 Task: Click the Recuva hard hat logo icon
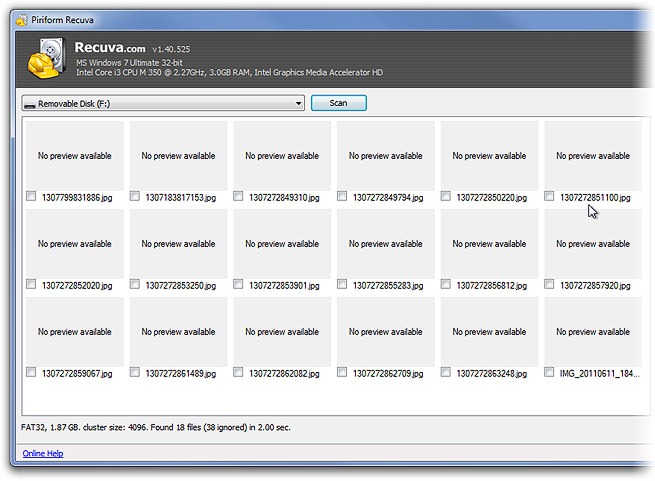coord(46,58)
